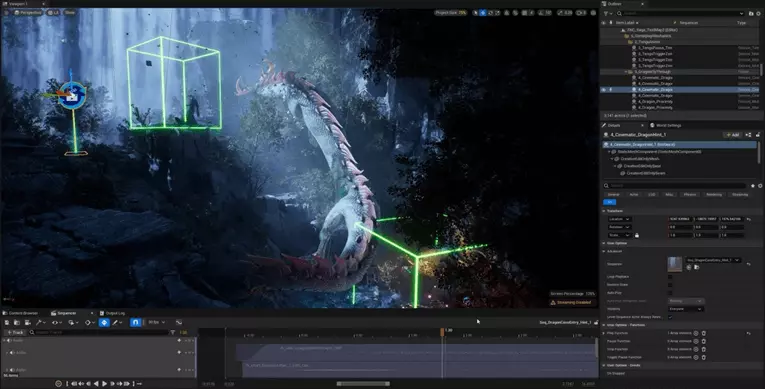Open the Outliner settings gear
The width and height of the screenshot is (765, 389).
click(x=759, y=14)
